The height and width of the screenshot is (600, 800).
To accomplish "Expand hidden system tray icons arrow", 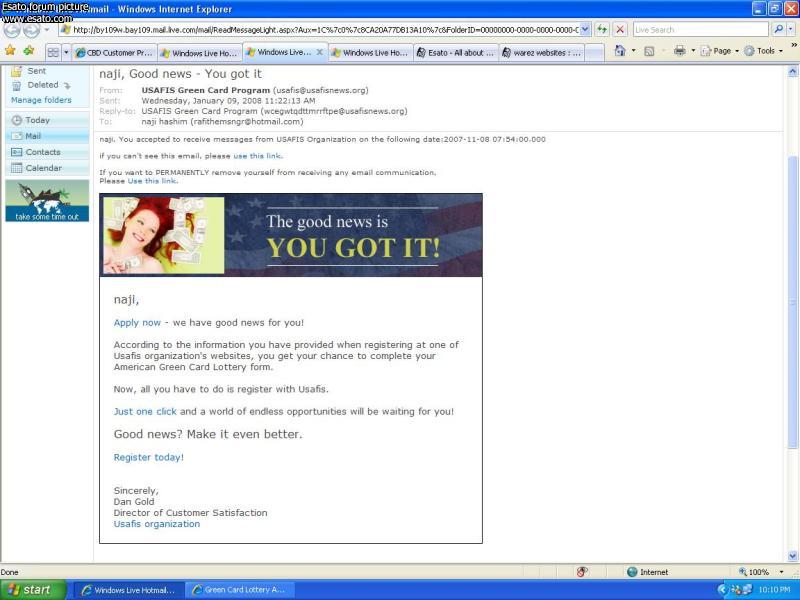I will tap(722, 590).
